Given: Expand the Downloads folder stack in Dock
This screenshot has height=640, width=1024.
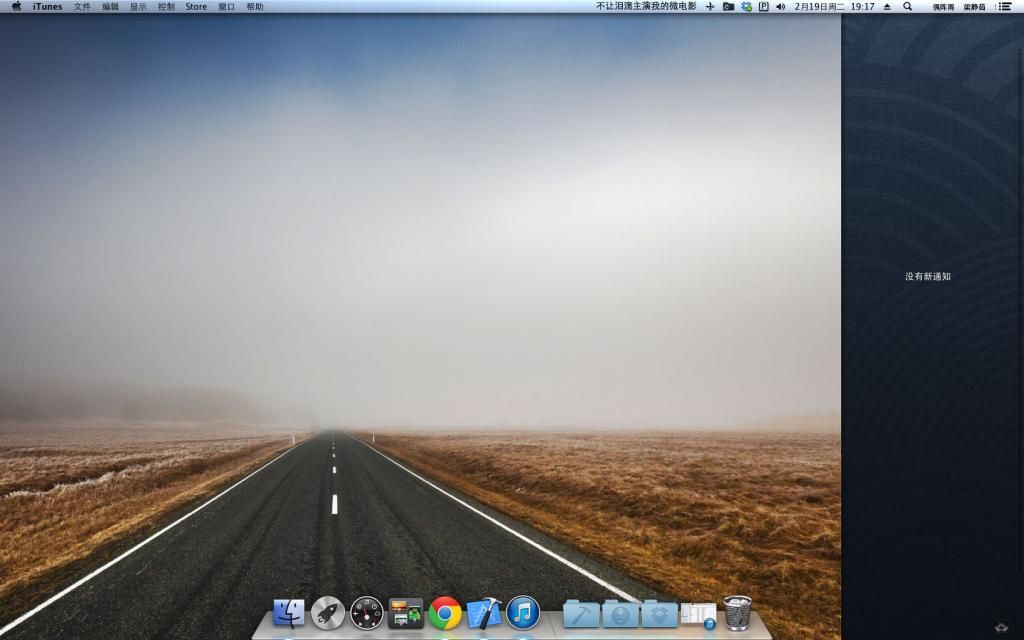Looking at the screenshot, I should click(620, 613).
